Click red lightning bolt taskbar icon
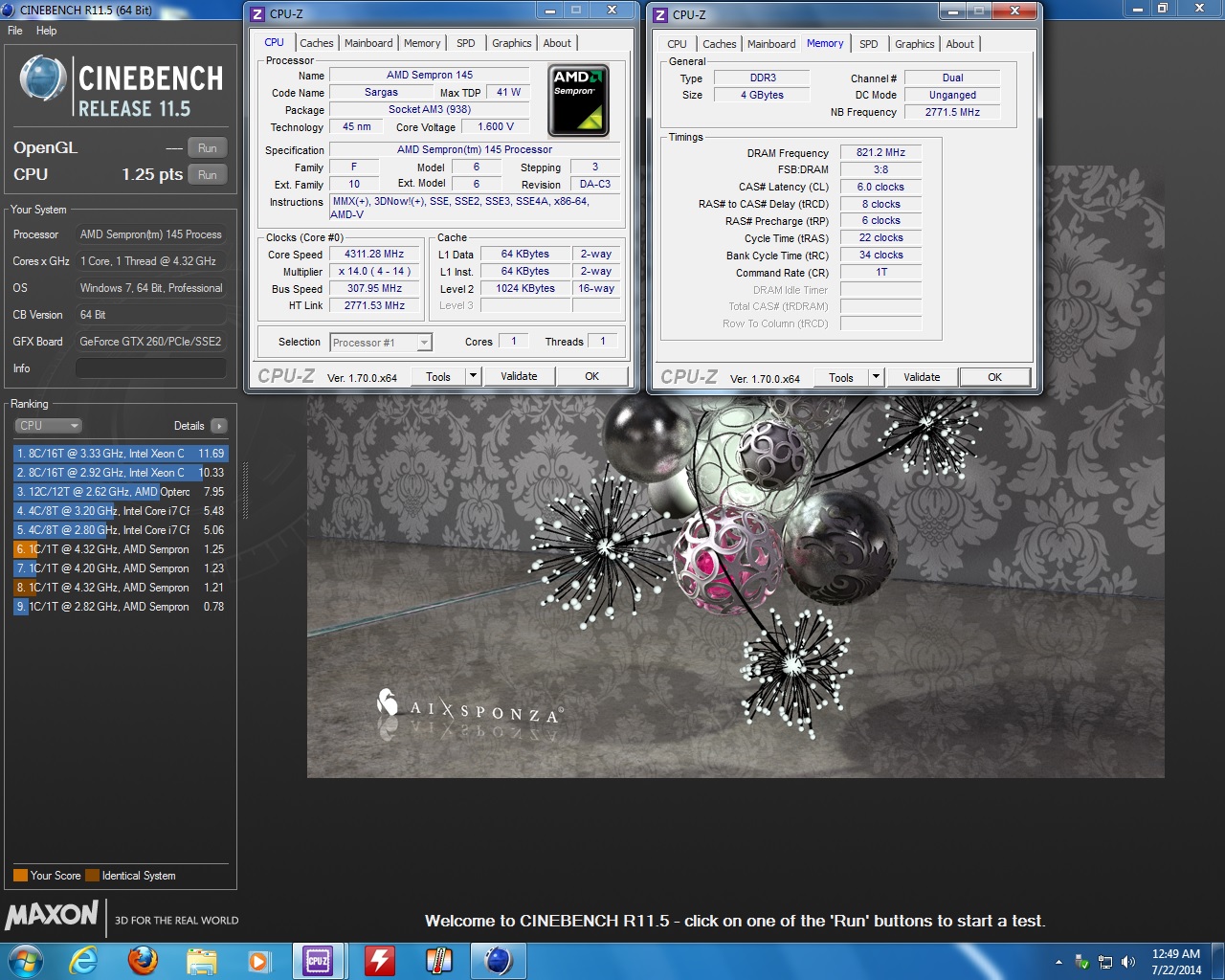This screenshot has height=980, width=1225. (x=379, y=960)
